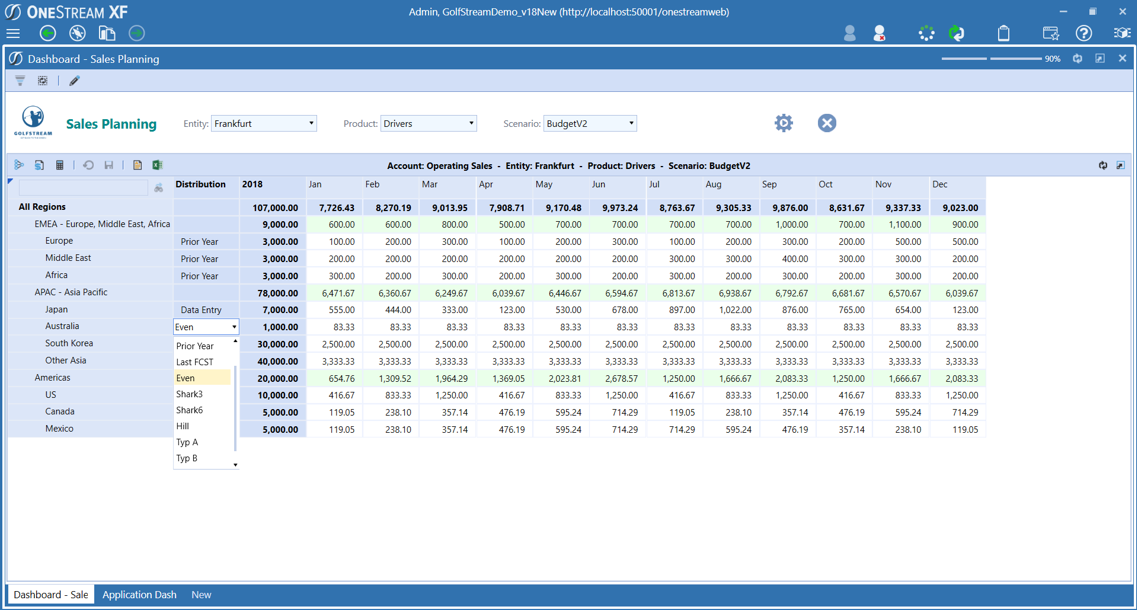Click the pencil edit dashboard icon
This screenshot has height=610, width=1137.
point(74,81)
